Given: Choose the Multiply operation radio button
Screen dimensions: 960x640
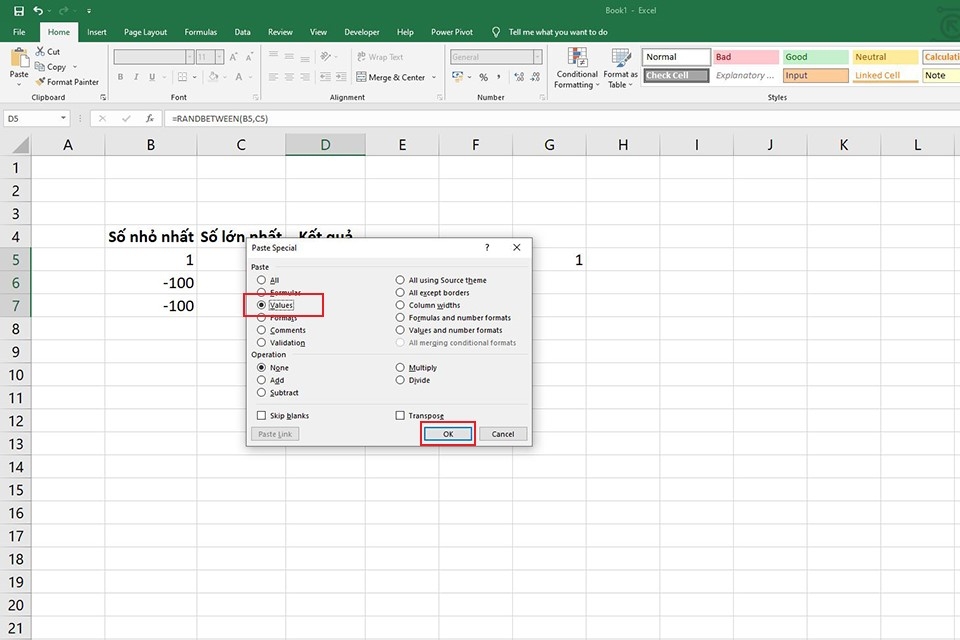Looking at the screenshot, I should tap(400, 367).
